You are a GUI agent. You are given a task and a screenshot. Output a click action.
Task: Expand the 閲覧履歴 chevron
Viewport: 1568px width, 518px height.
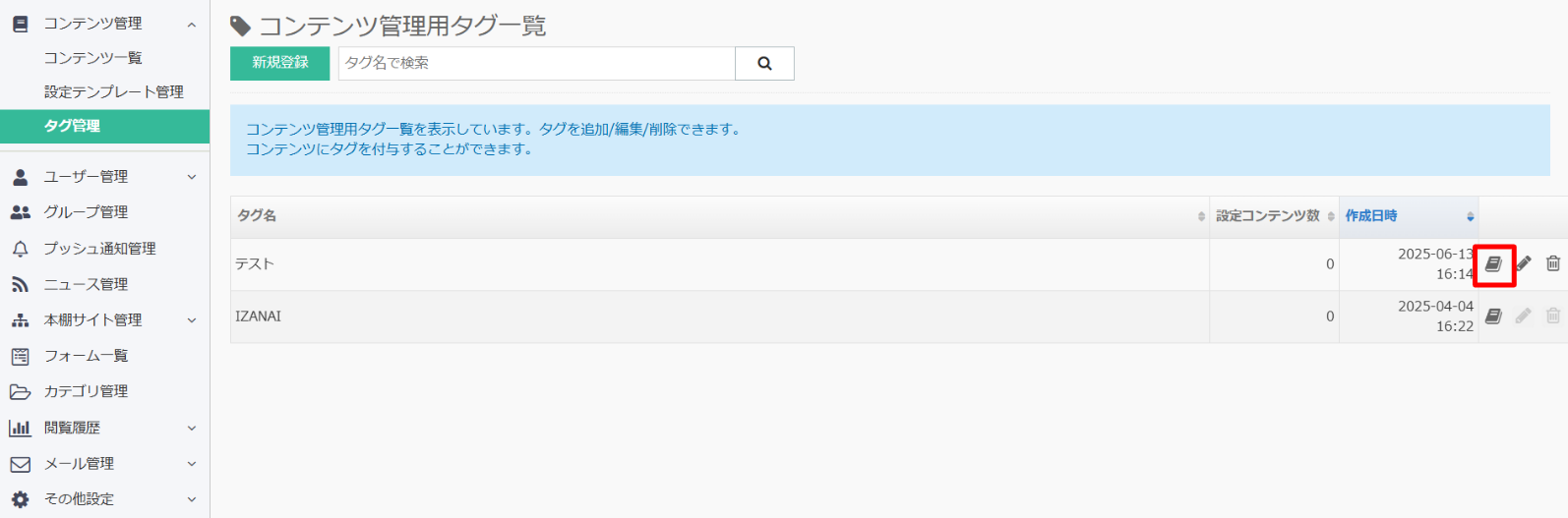[192, 429]
